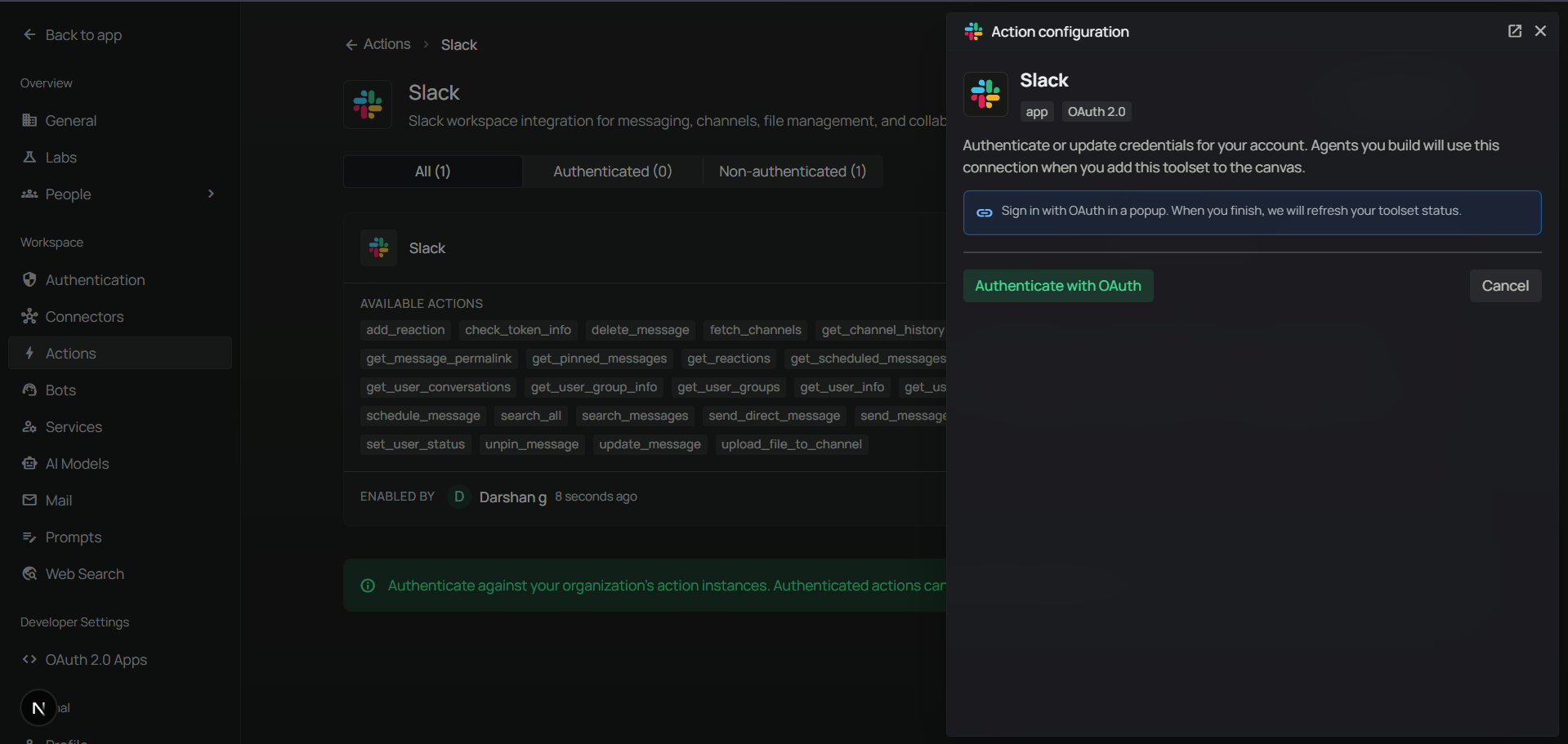Switch to the Non-authenticated (1) tab
This screenshot has height=744, width=1568.
(793, 172)
